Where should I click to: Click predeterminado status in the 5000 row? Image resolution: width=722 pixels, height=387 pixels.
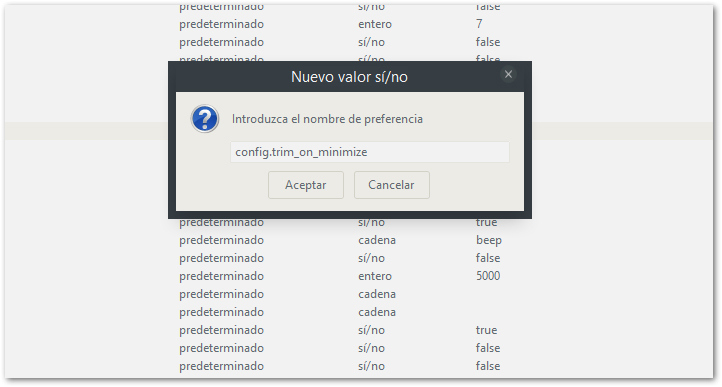[221, 276]
